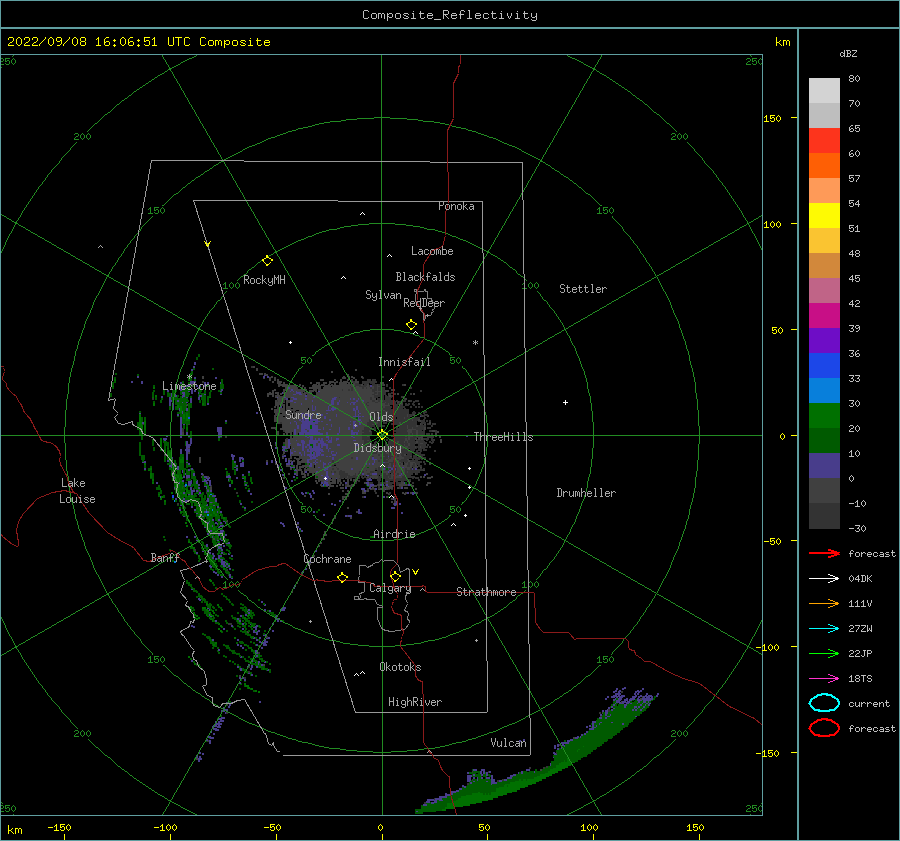Click the Lake Louise label
This screenshot has height=841, width=900.
click(77, 491)
